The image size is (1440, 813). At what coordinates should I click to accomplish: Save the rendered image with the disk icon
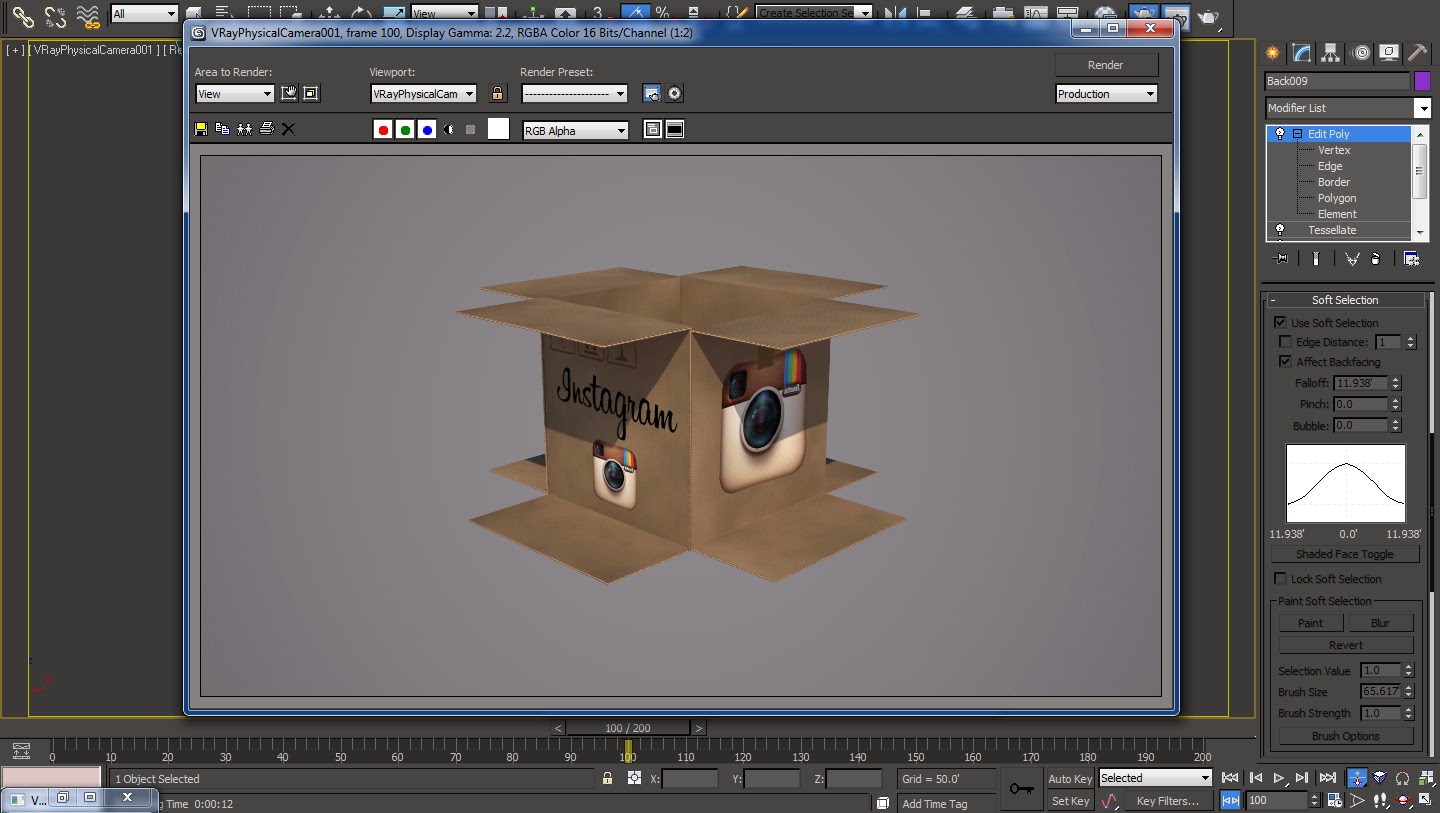[x=201, y=129]
